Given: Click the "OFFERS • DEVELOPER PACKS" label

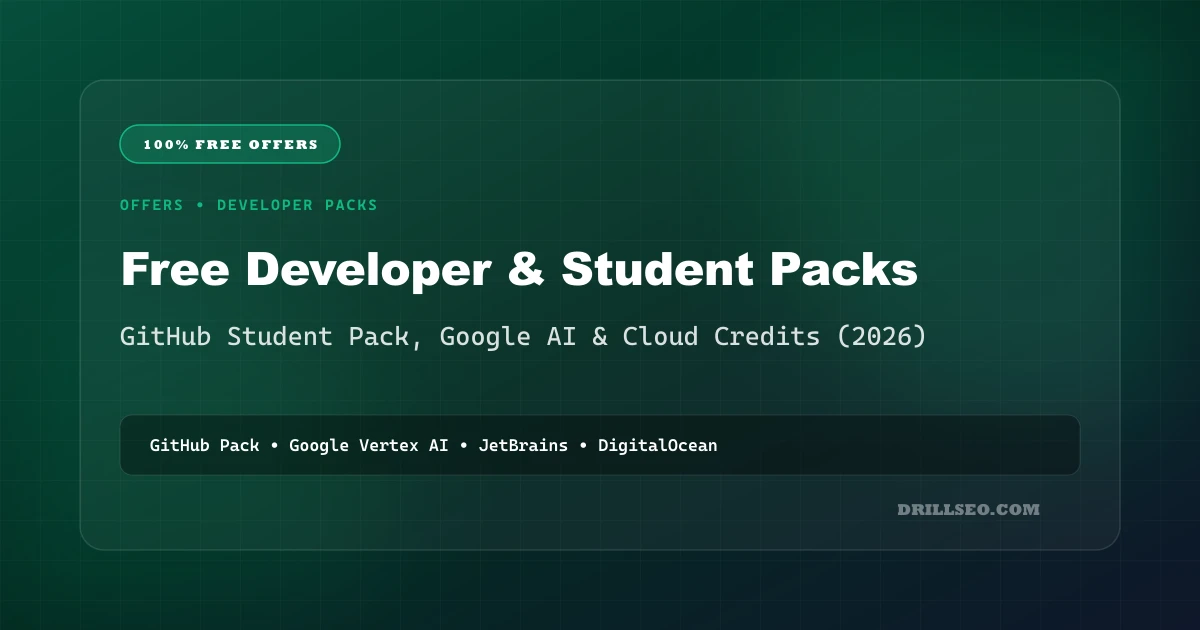Looking at the screenshot, I should click(x=249, y=205).
